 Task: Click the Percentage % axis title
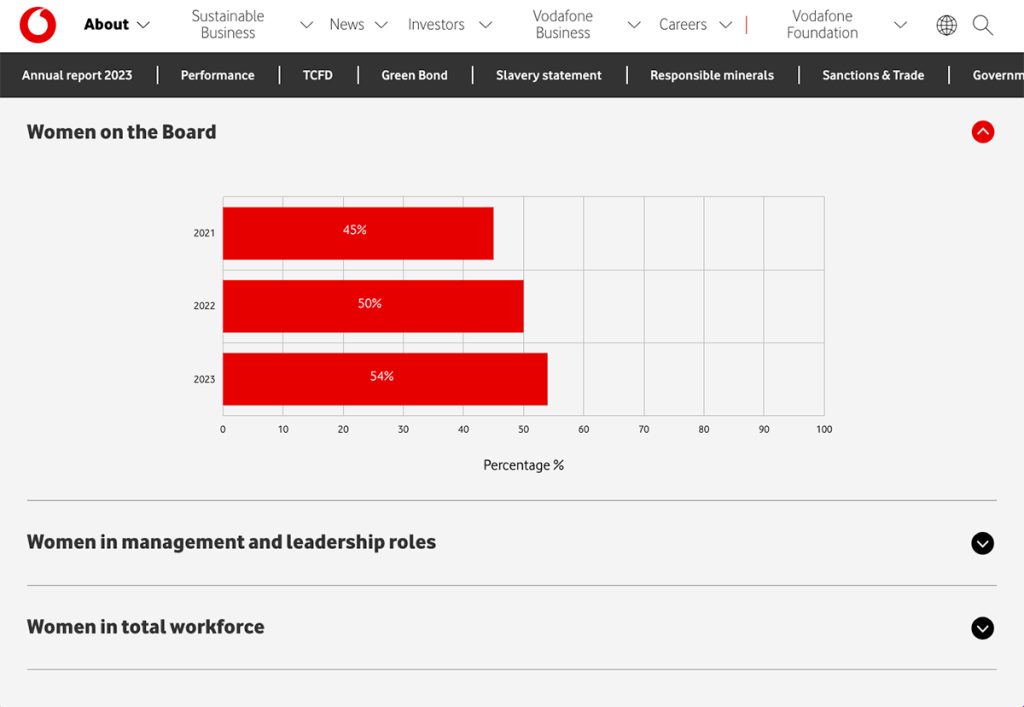coord(524,465)
